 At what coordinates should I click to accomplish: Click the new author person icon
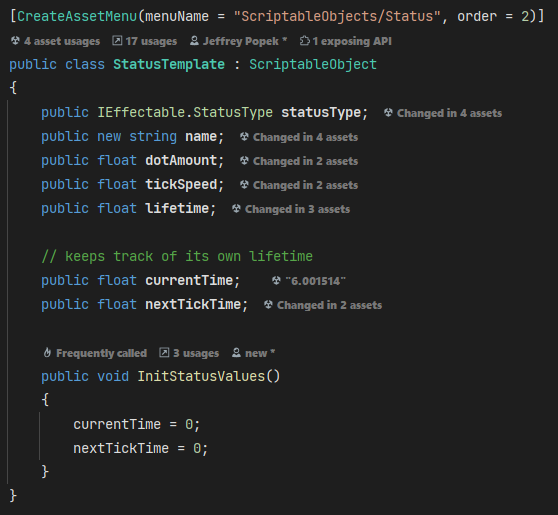236,353
